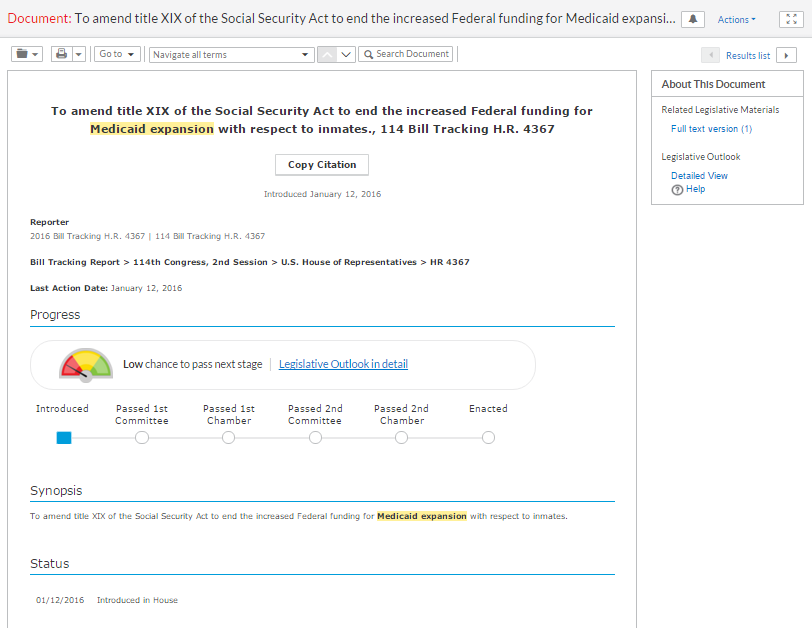812x628 pixels.
Task: Open Navigate all terms combo box
Action: 231,55
